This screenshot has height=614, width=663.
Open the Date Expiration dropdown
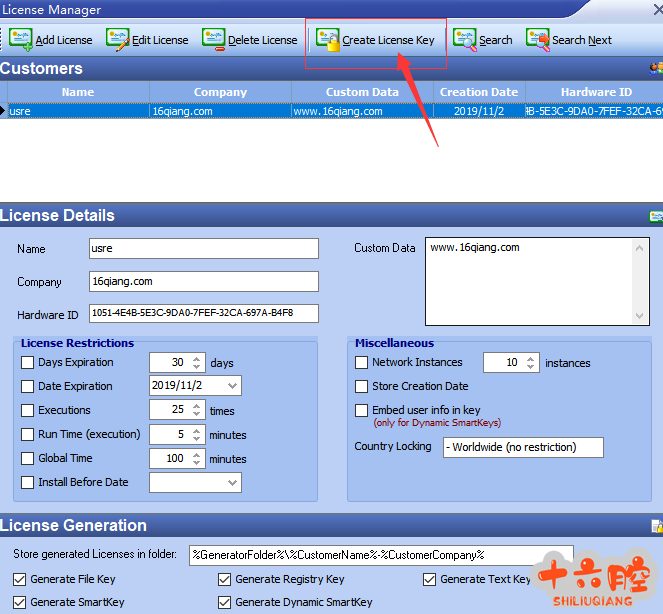pos(232,386)
